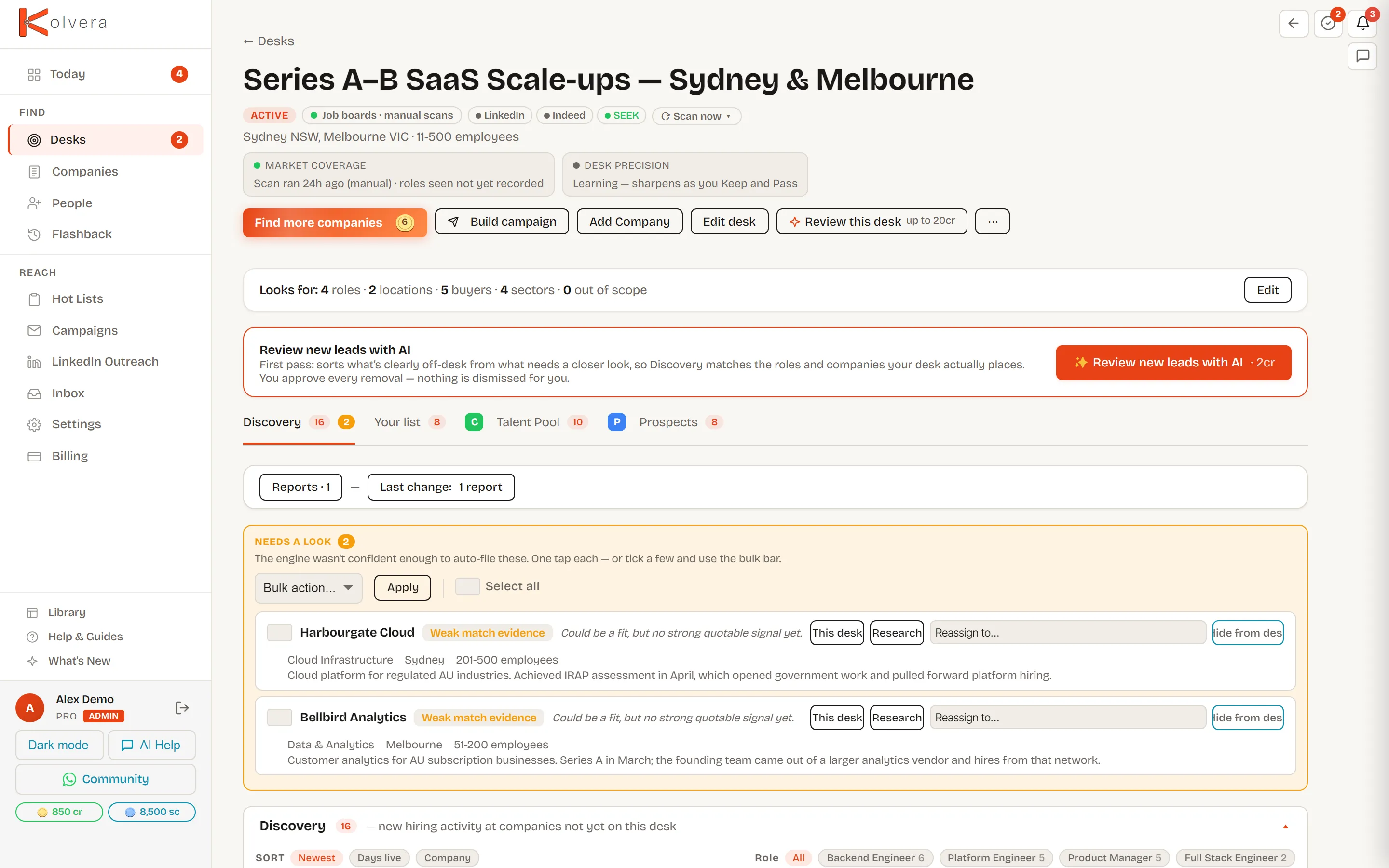Viewport: 1389px width, 868px height.
Task: Click the Flashback history icon
Action: click(x=34, y=234)
